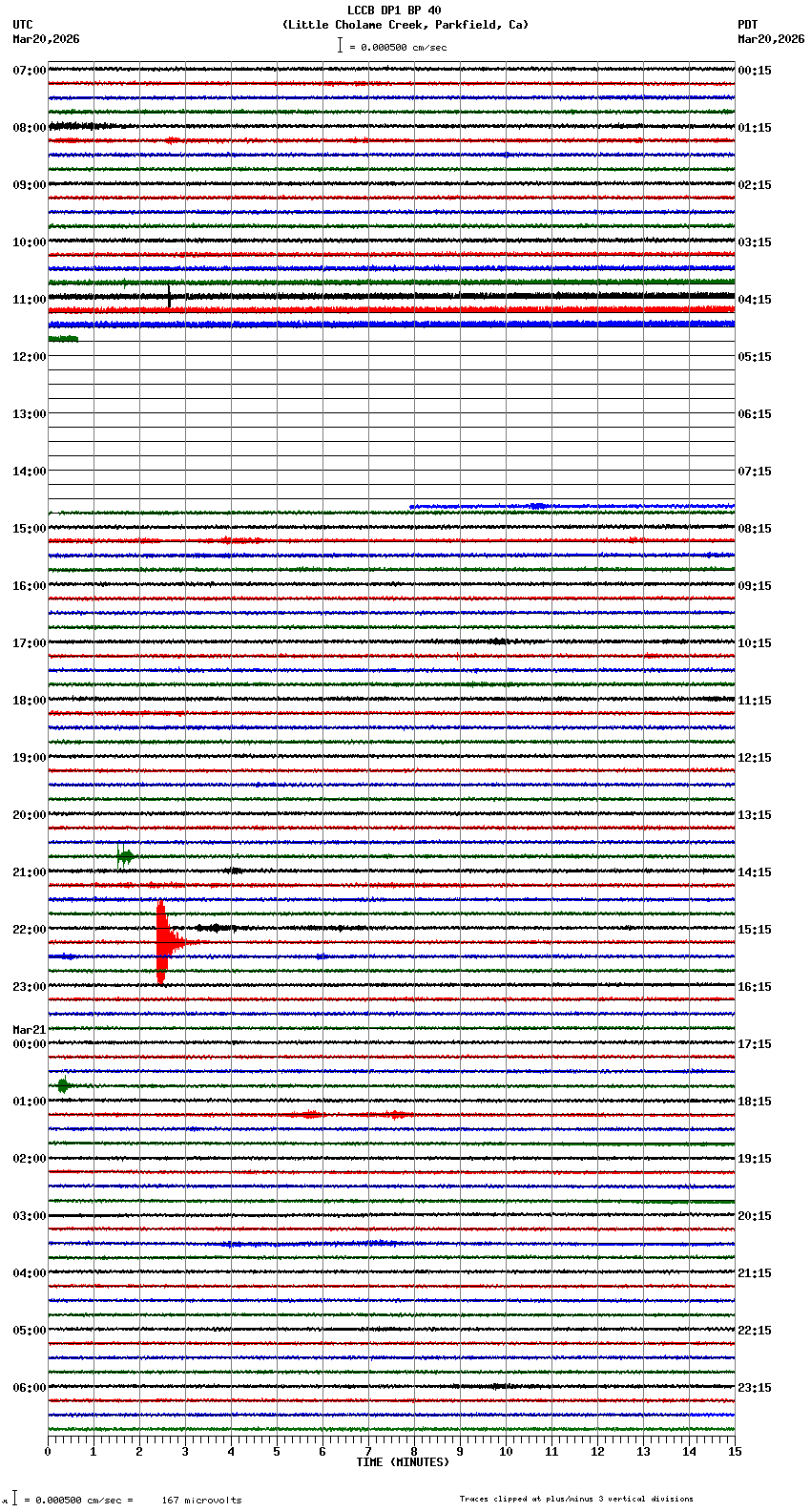Image resolution: width=811 pixels, height=1512 pixels.
Task: Click the "02:00" UTC time label
Action: [30, 1159]
